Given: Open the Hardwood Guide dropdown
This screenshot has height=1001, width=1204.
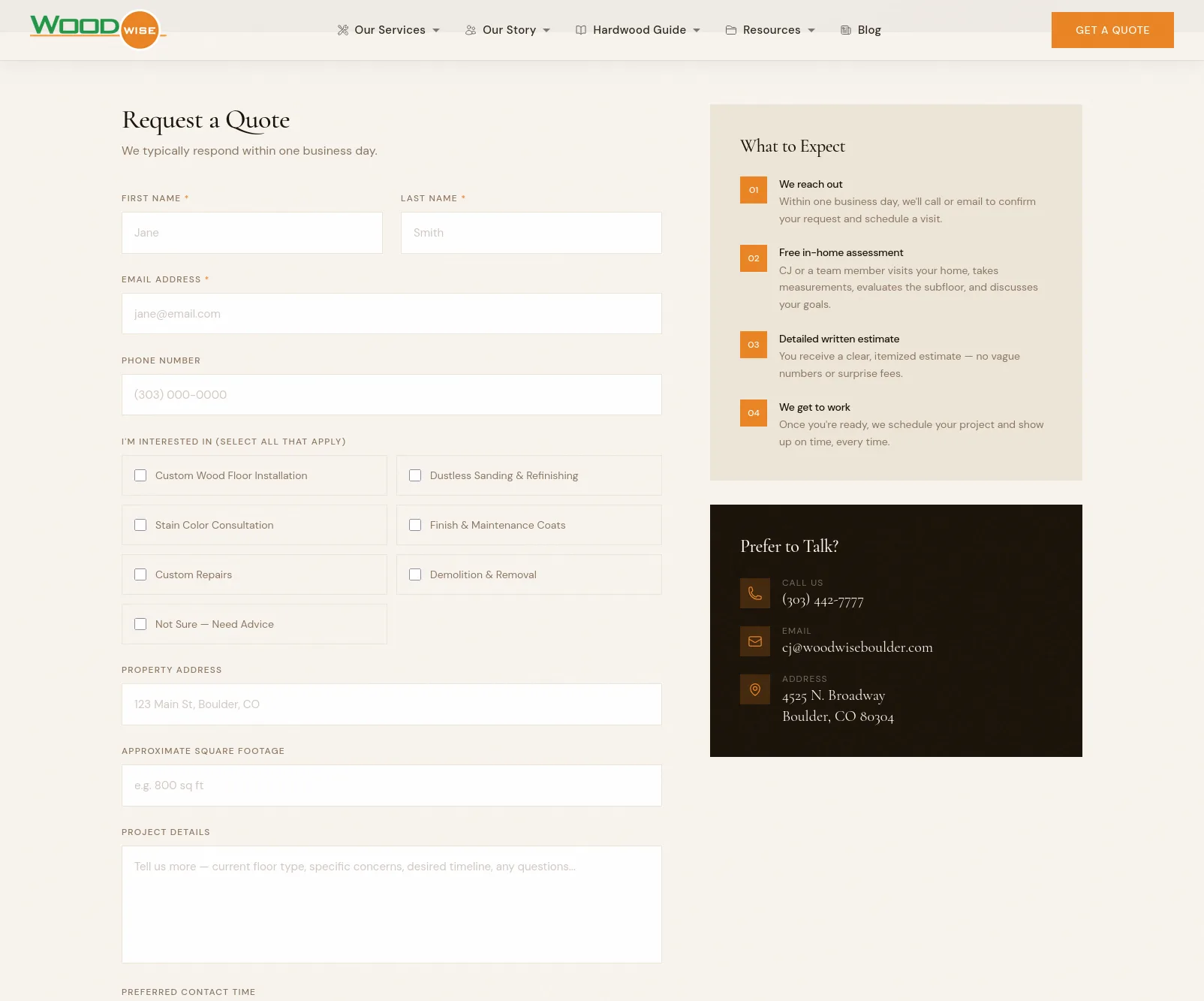Looking at the screenshot, I should click(639, 30).
